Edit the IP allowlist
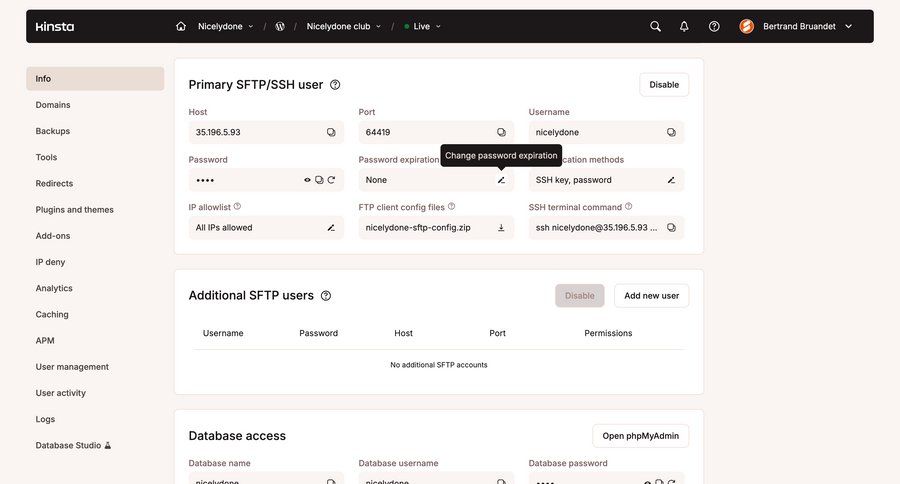Viewport: 900px width, 484px height. tap(331, 227)
